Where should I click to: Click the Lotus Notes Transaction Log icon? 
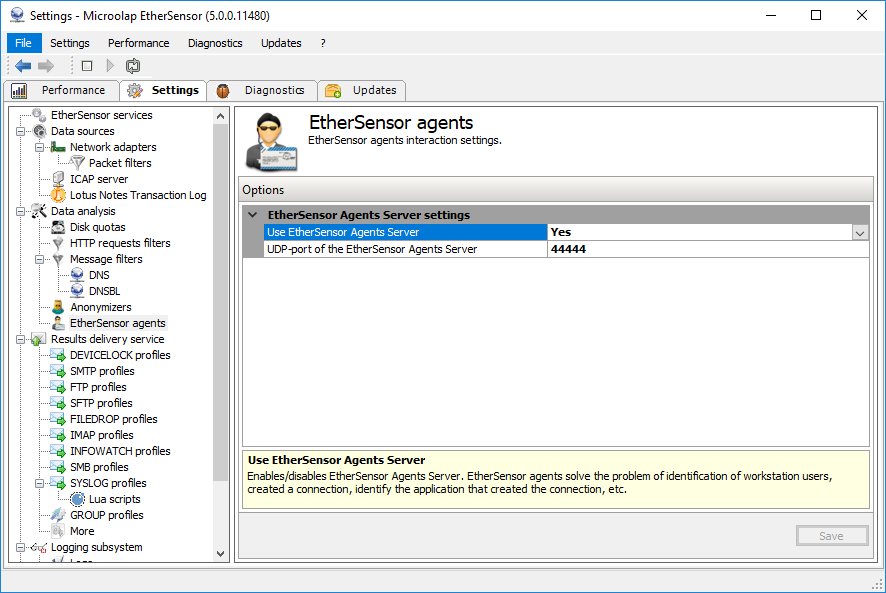(x=58, y=195)
